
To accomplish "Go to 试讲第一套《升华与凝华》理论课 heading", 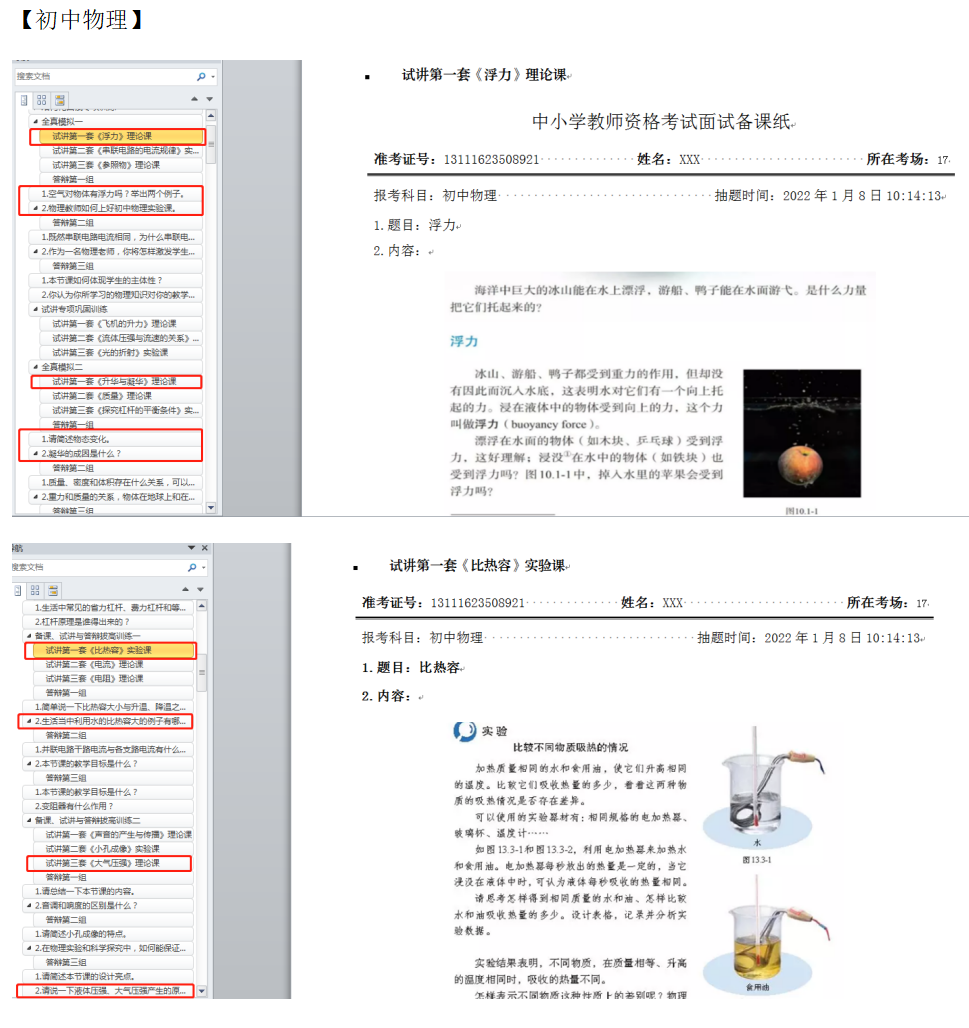I will point(114,382).
